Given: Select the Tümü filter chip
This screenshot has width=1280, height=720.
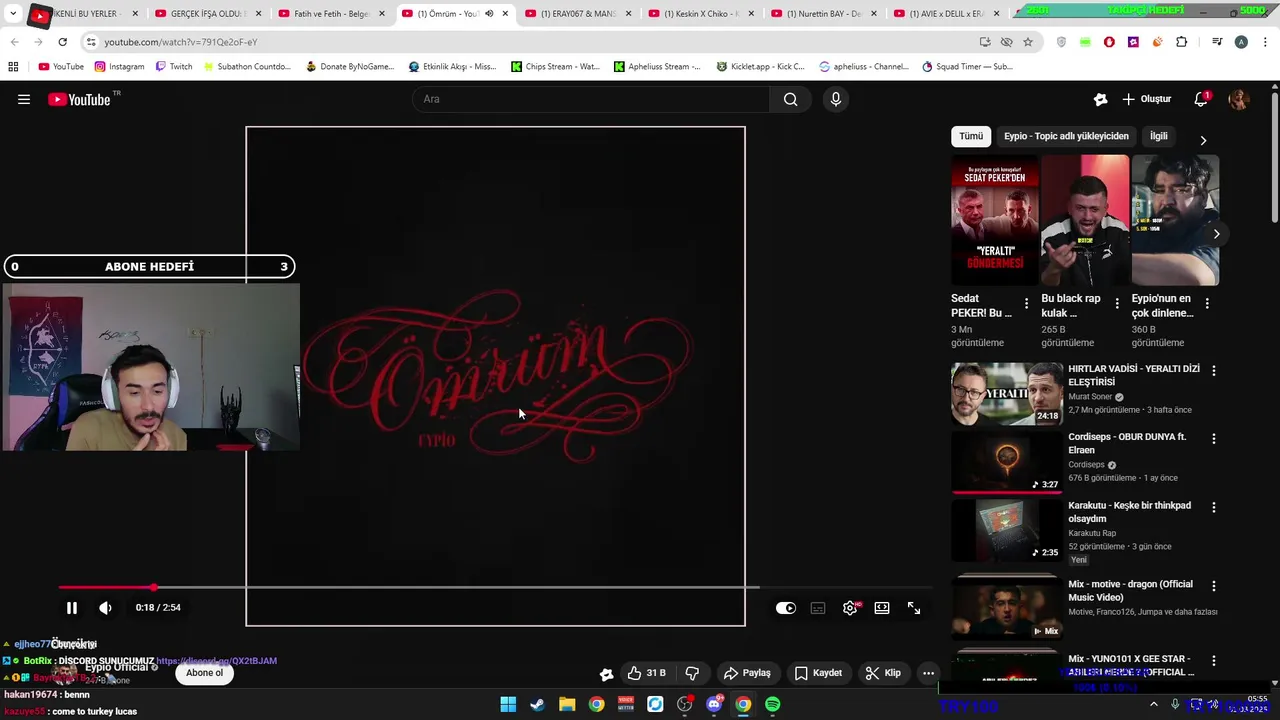Looking at the screenshot, I should tap(971, 136).
